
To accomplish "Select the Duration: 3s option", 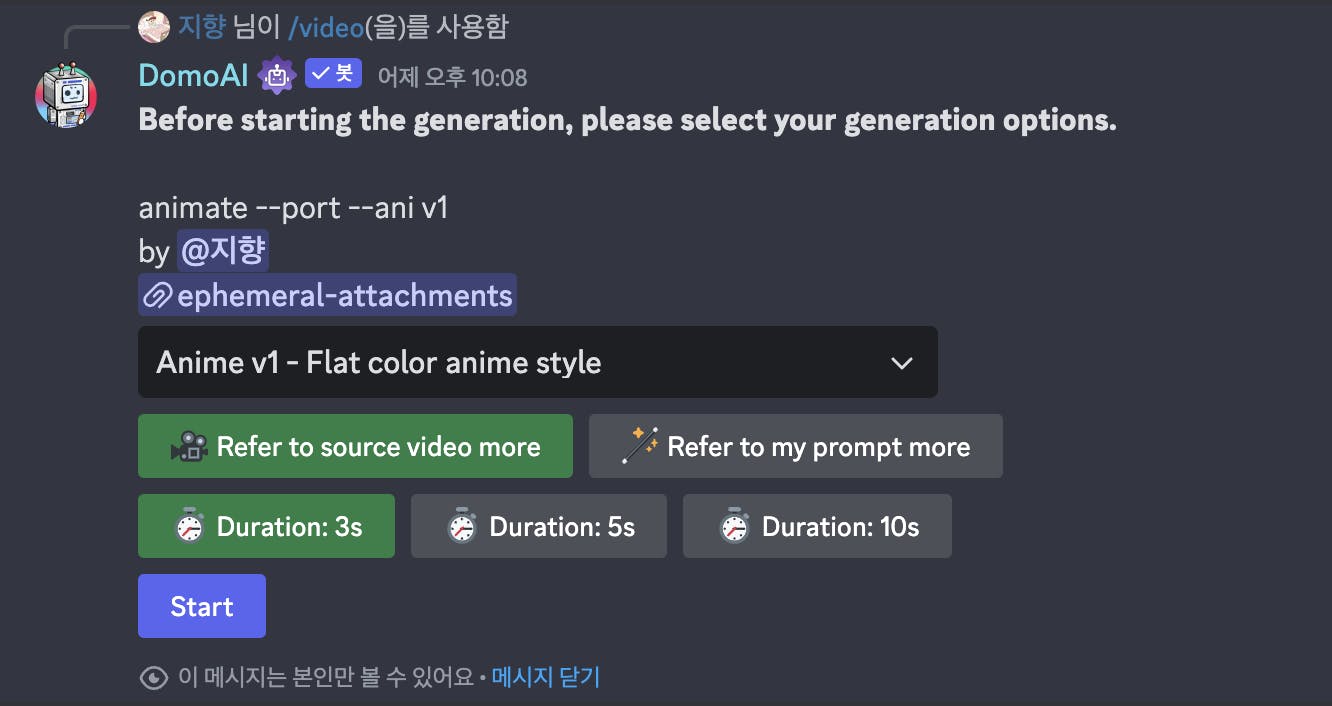I will tap(266, 526).
